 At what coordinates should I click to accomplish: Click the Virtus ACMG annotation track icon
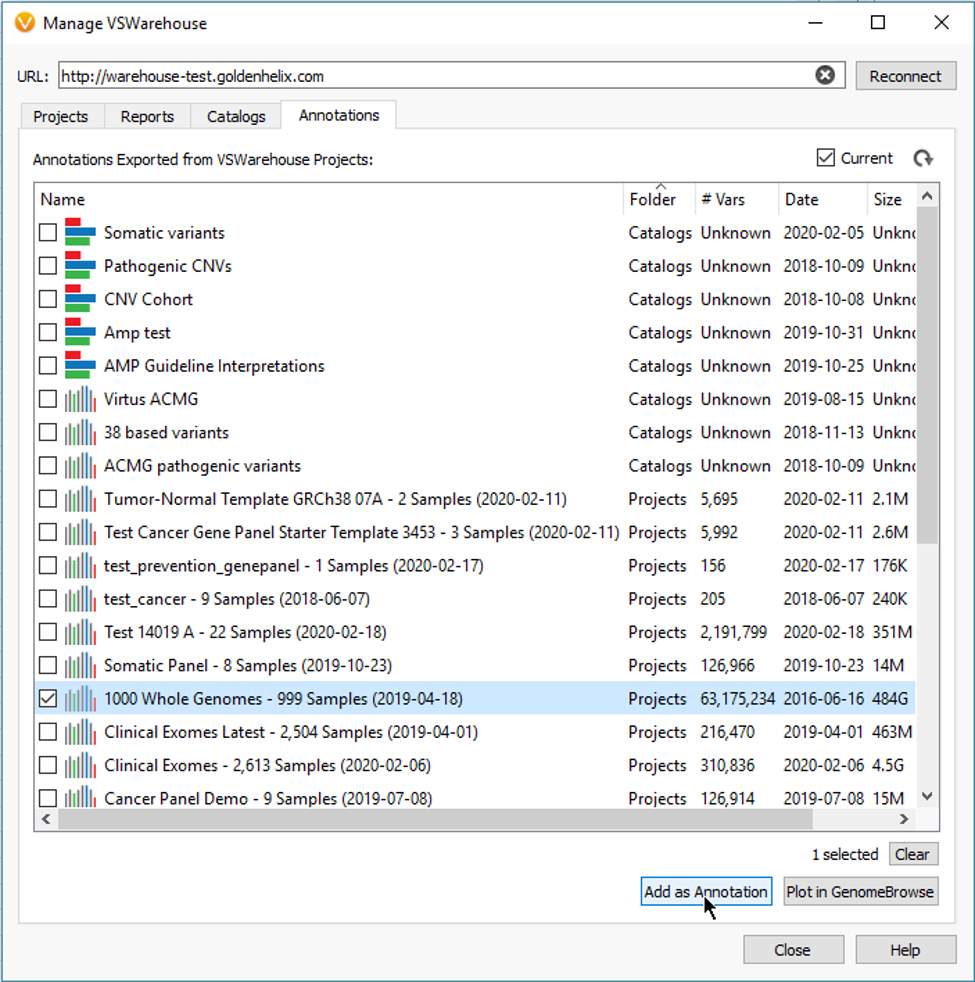pyautogui.click(x=80, y=399)
